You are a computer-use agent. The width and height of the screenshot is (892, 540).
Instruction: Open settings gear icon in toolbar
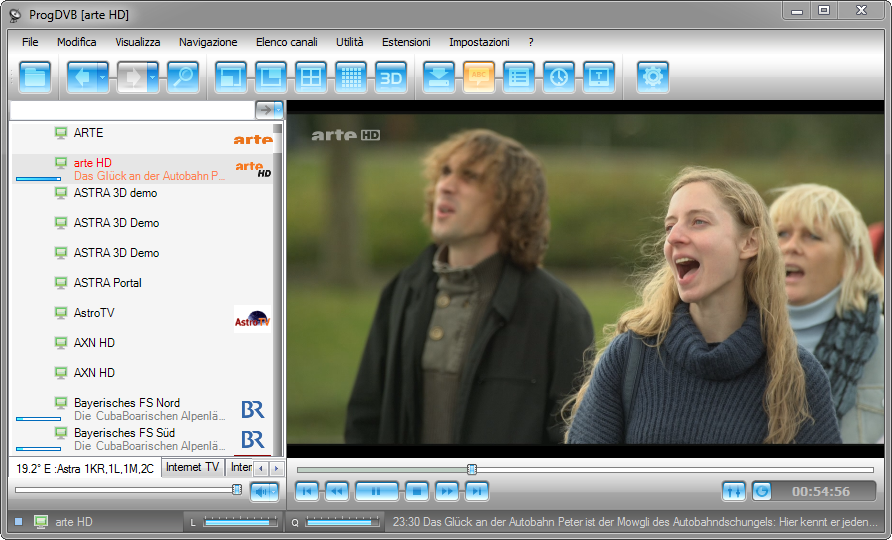(653, 77)
